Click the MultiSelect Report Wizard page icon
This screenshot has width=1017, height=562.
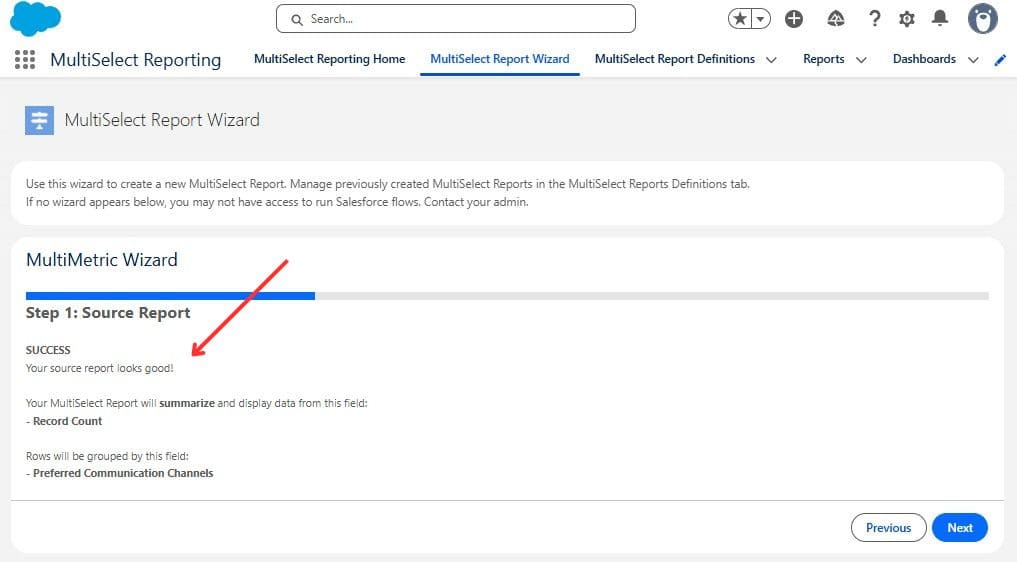[40, 120]
